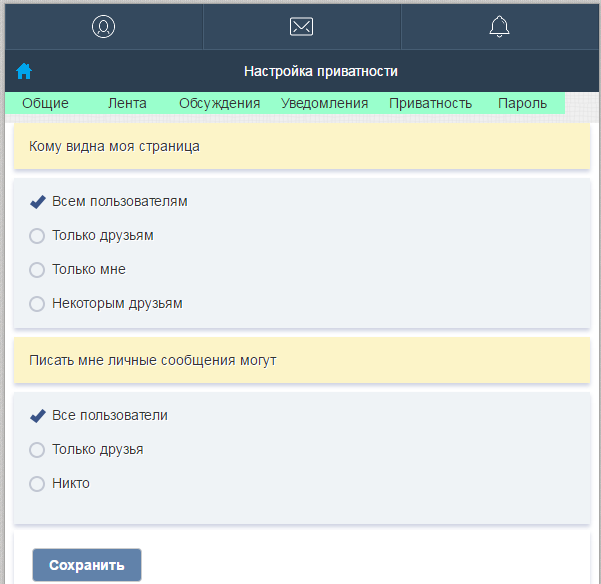Switch to the Пароль tab

[522, 103]
